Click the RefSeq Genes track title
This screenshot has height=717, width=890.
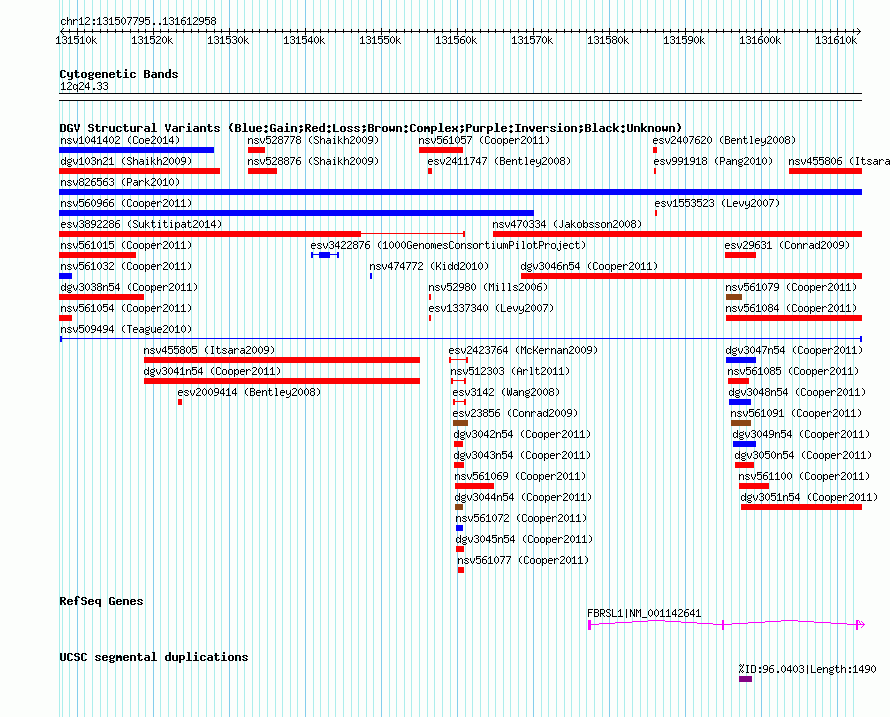[101, 601]
